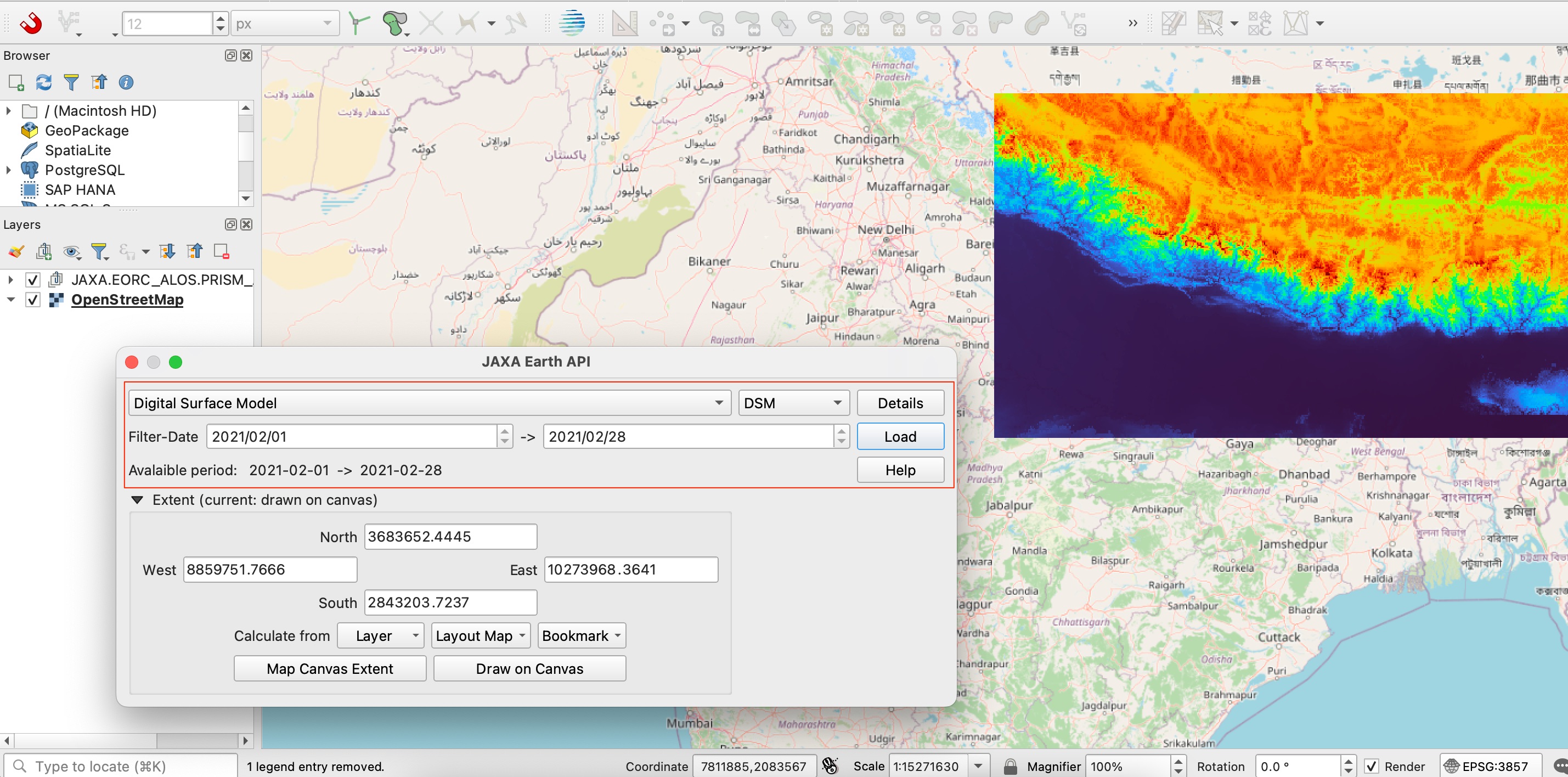The height and width of the screenshot is (777, 1568).
Task: Refresh the Browser panel
Action: tap(43, 82)
